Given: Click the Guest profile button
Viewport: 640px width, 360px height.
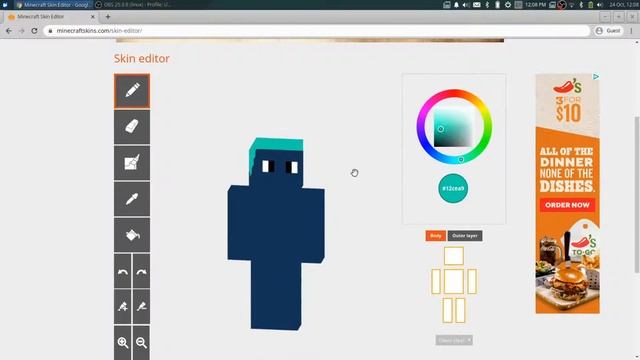Looking at the screenshot, I should coord(608,31).
